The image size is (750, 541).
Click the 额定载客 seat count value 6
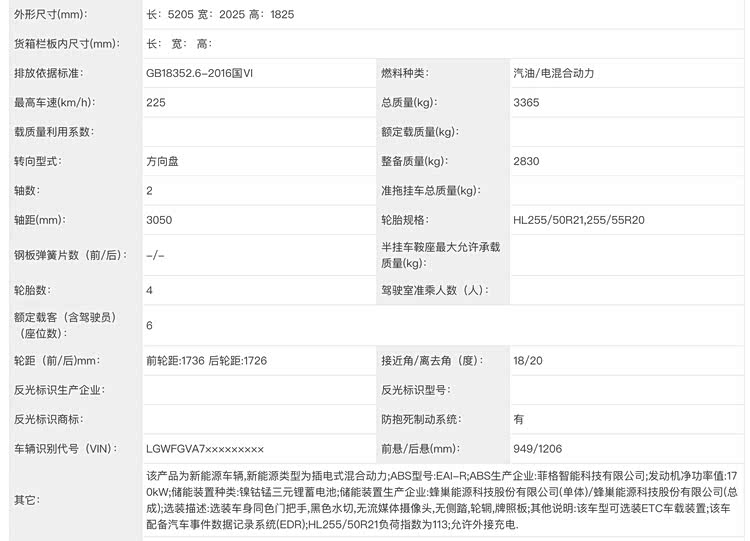coord(149,325)
